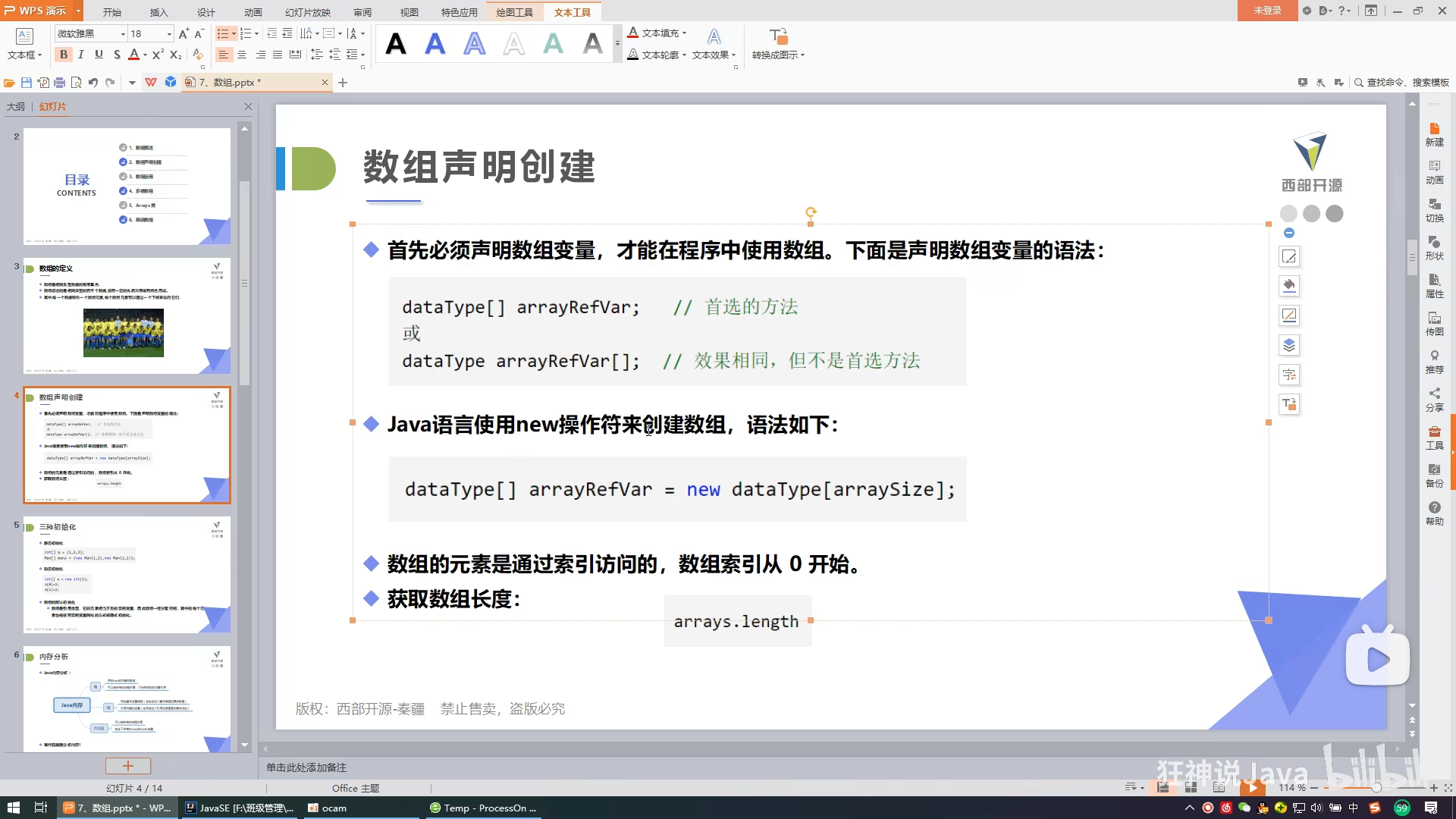Screen dimensions: 1456x819
Task: Open the 插入 ribbon tab
Action: [x=158, y=12]
